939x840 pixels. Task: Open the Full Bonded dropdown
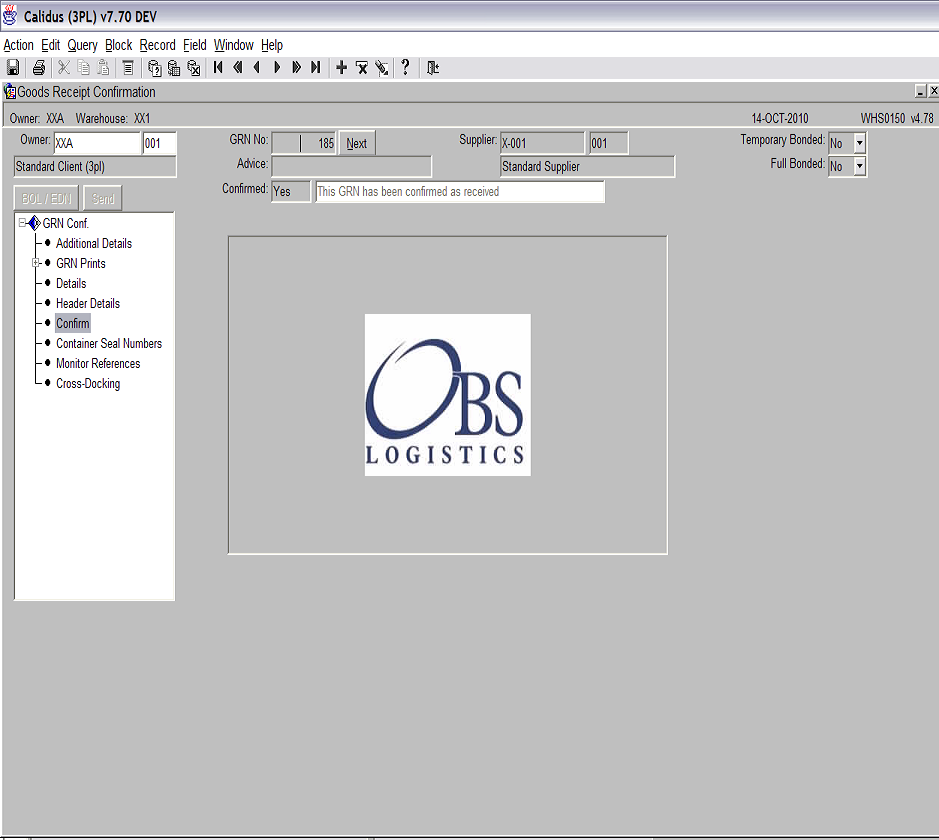pyautogui.click(x=860, y=166)
